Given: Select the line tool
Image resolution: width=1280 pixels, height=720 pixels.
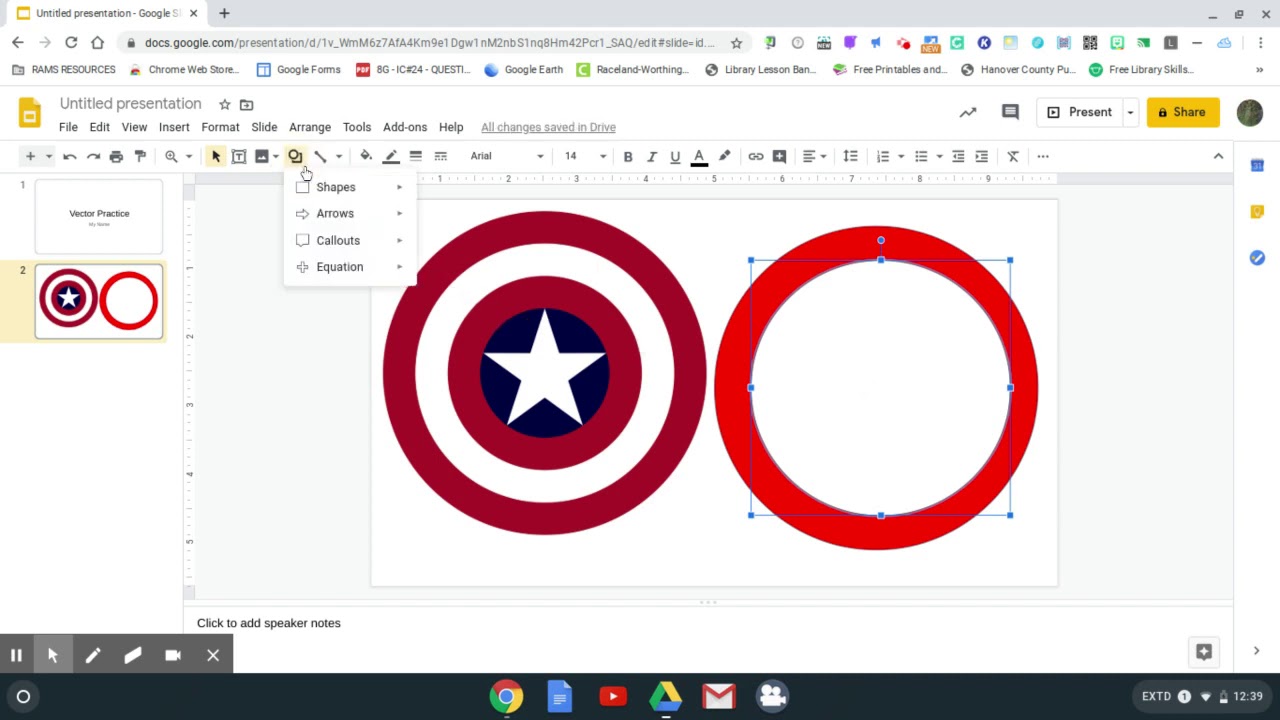Looking at the screenshot, I should (320, 156).
